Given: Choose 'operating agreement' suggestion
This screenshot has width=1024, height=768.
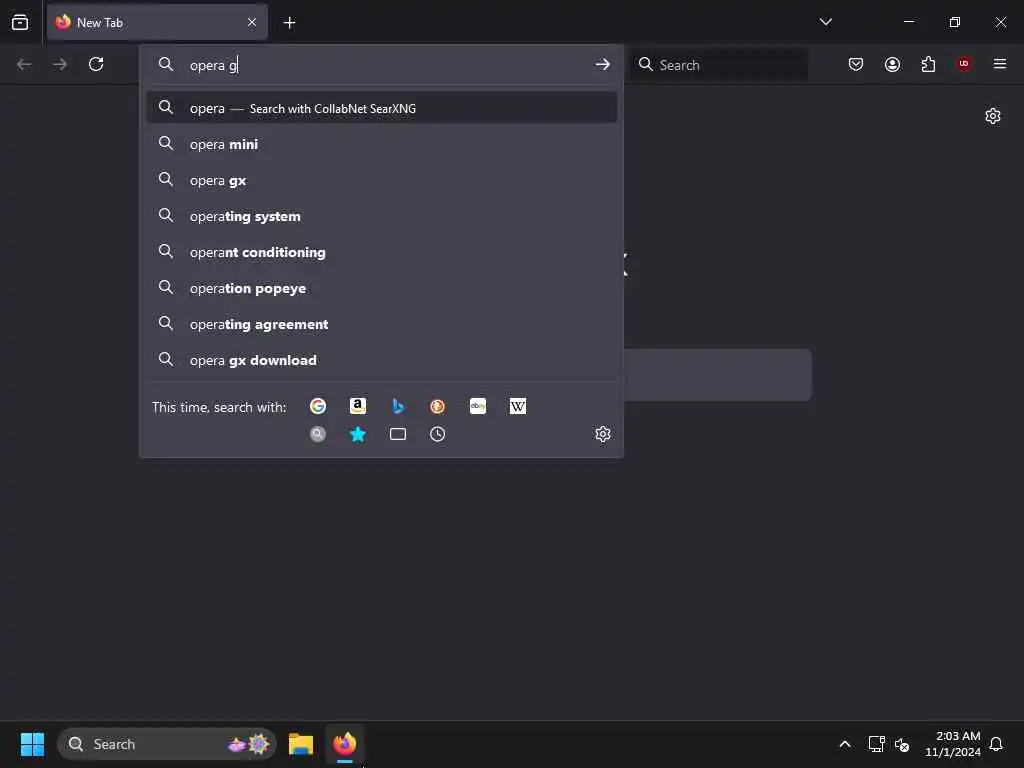Looking at the screenshot, I should pyautogui.click(x=382, y=323).
